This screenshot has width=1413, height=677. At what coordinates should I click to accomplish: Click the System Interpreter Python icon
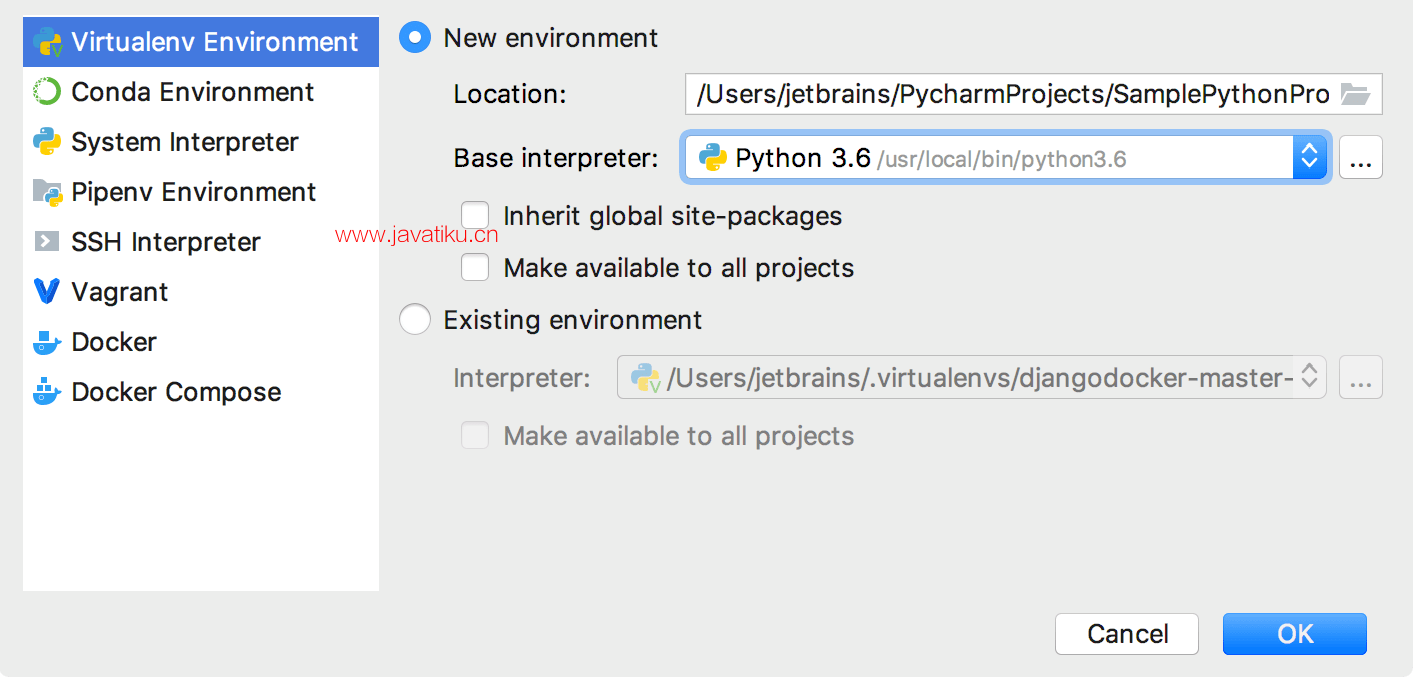(x=47, y=142)
